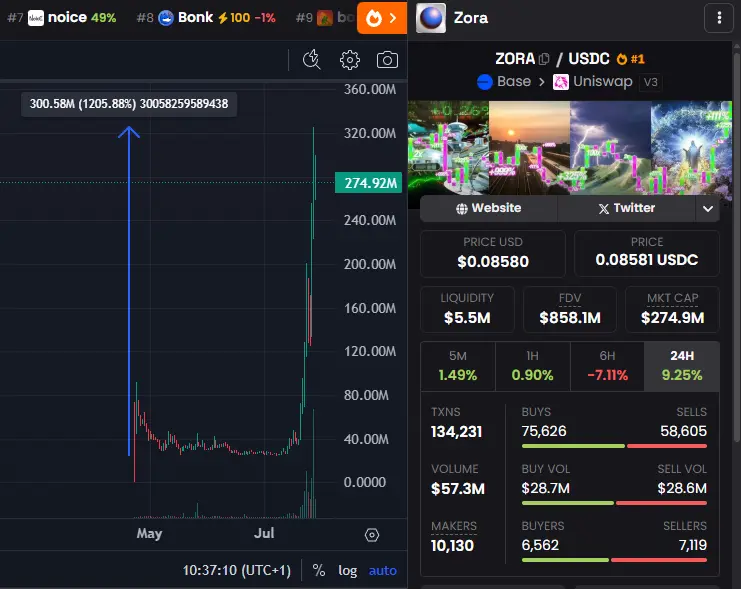Toggle percent scale on the chart

pyautogui.click(x=319, y=570)
